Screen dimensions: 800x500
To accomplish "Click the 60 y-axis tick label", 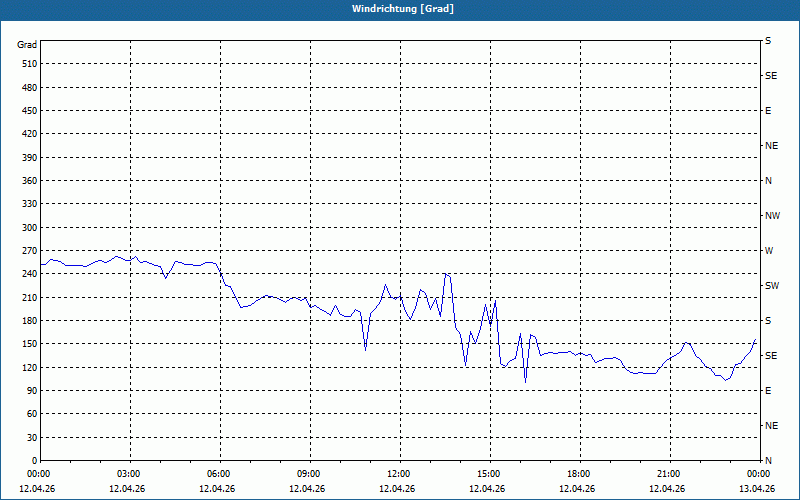I will tap(32, 413).
